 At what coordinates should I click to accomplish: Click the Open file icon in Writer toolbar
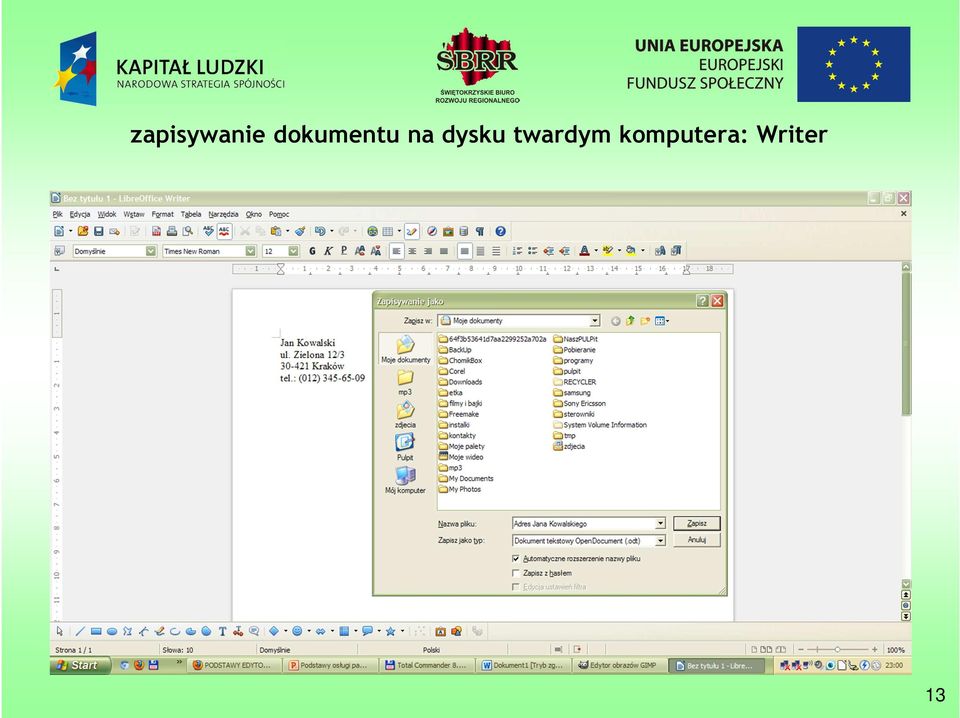click(83, 231)
